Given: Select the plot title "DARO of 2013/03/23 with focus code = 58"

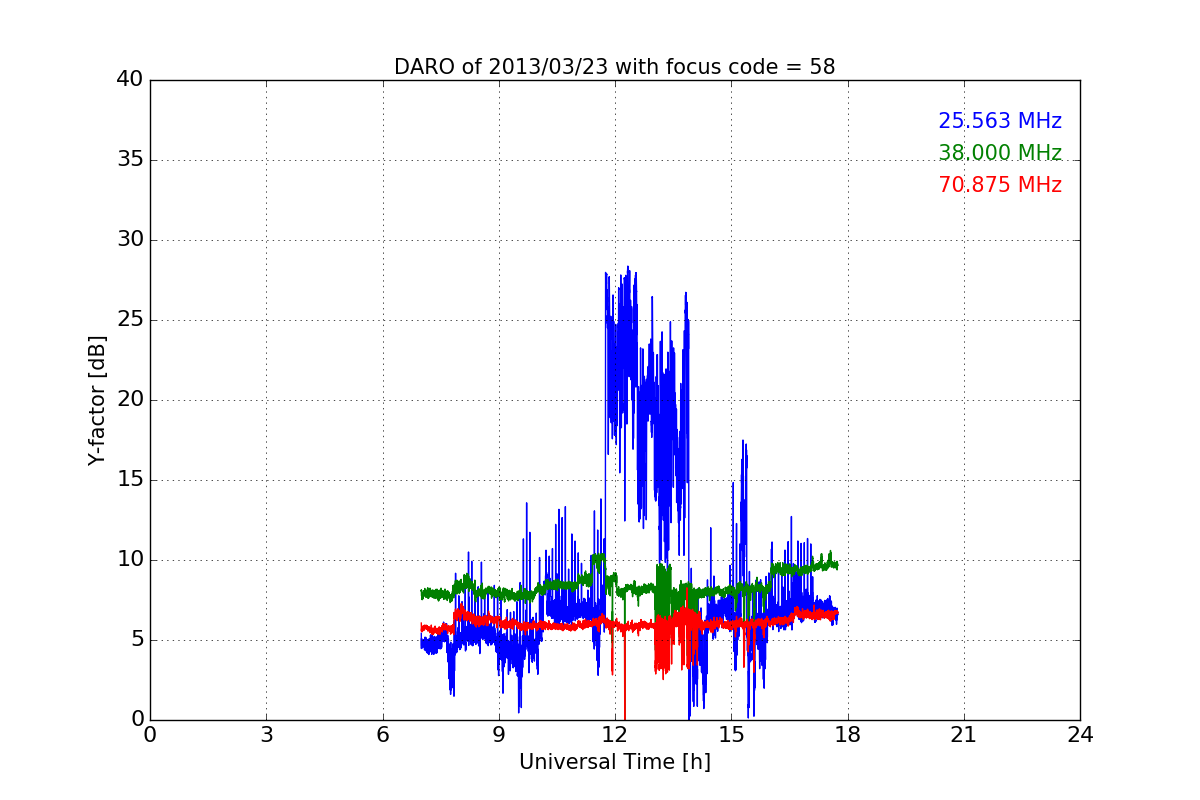Looking at the screenshot, I should tap(614, 67).
